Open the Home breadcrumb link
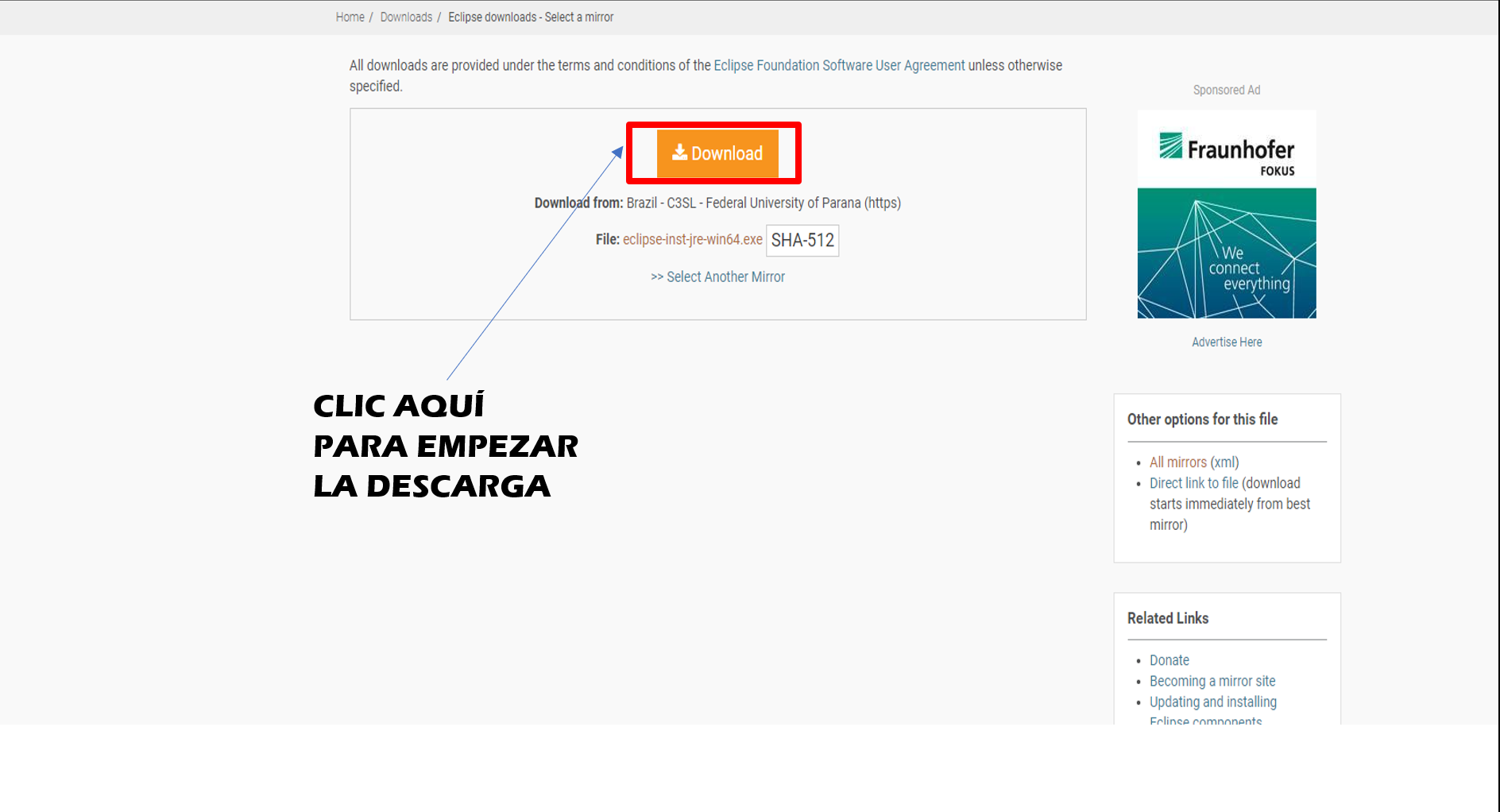The width and height of the screenshot is (1500, 812). [x=350, y=17]
